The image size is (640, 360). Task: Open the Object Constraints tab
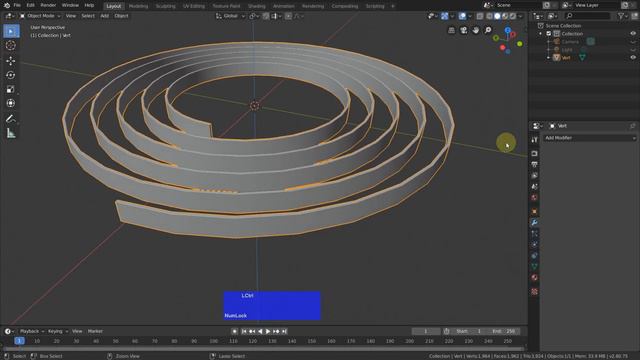[x=534, y=256]
